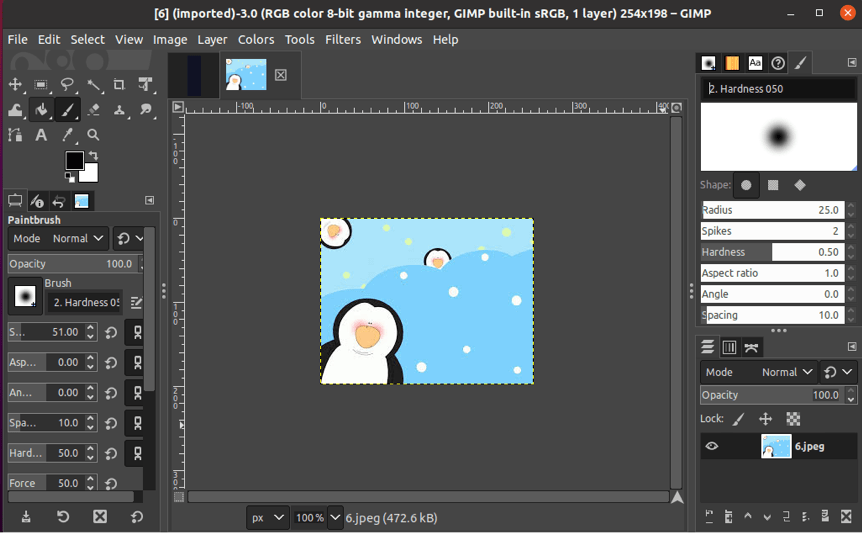Select the Zoom magnifier tool
This screenshot has height=533, width=862.
click(93, 135)
